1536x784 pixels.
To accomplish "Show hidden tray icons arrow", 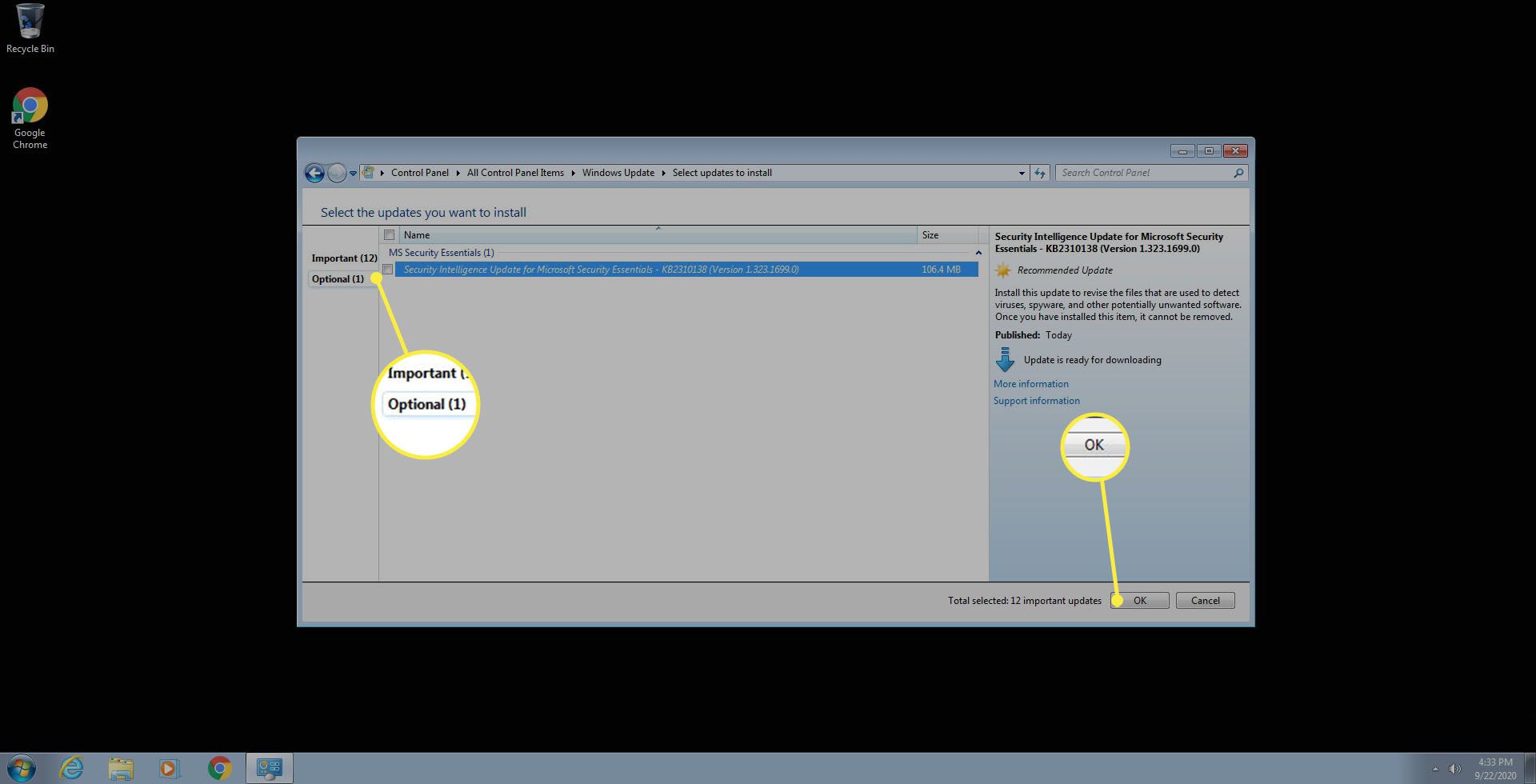I will pos(1435,770).
